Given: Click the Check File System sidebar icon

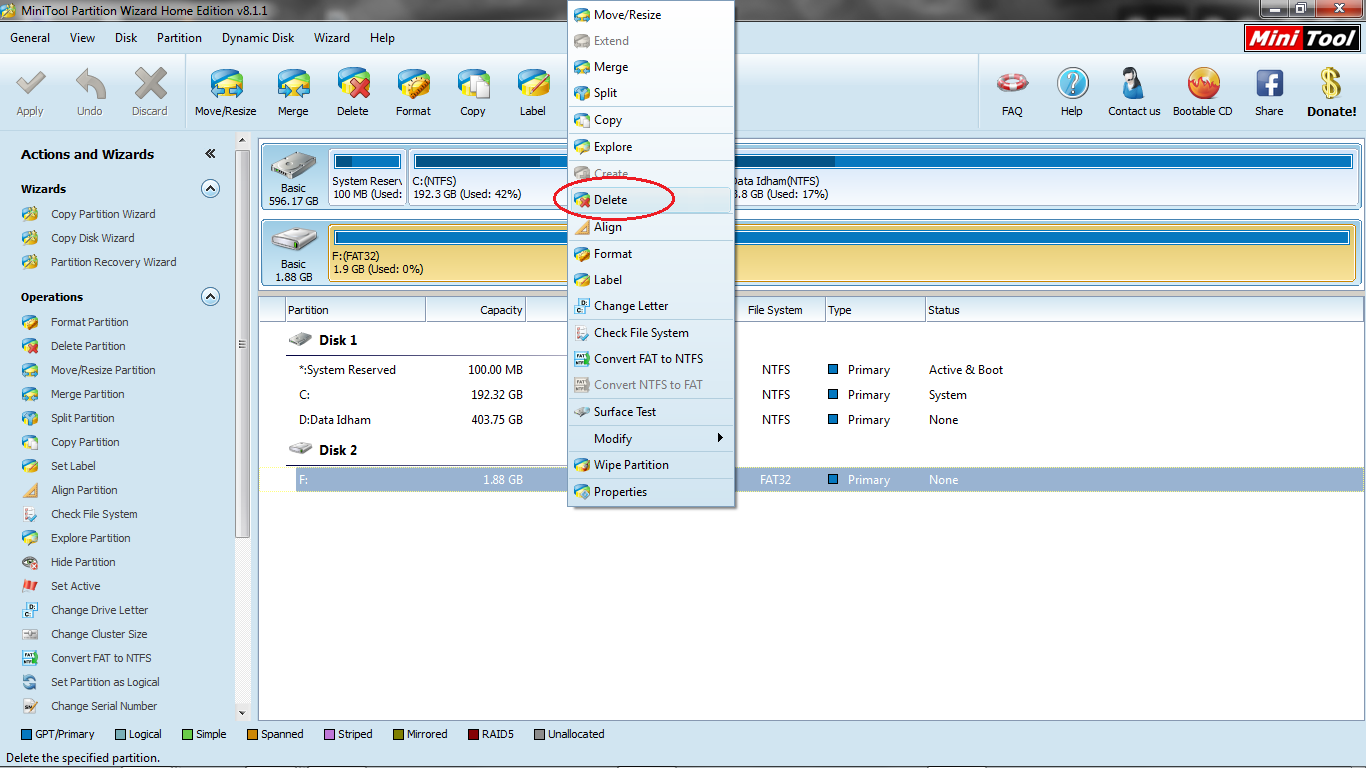Looking at the screenshot, I should pyautogui.click(x=30, y=514).
